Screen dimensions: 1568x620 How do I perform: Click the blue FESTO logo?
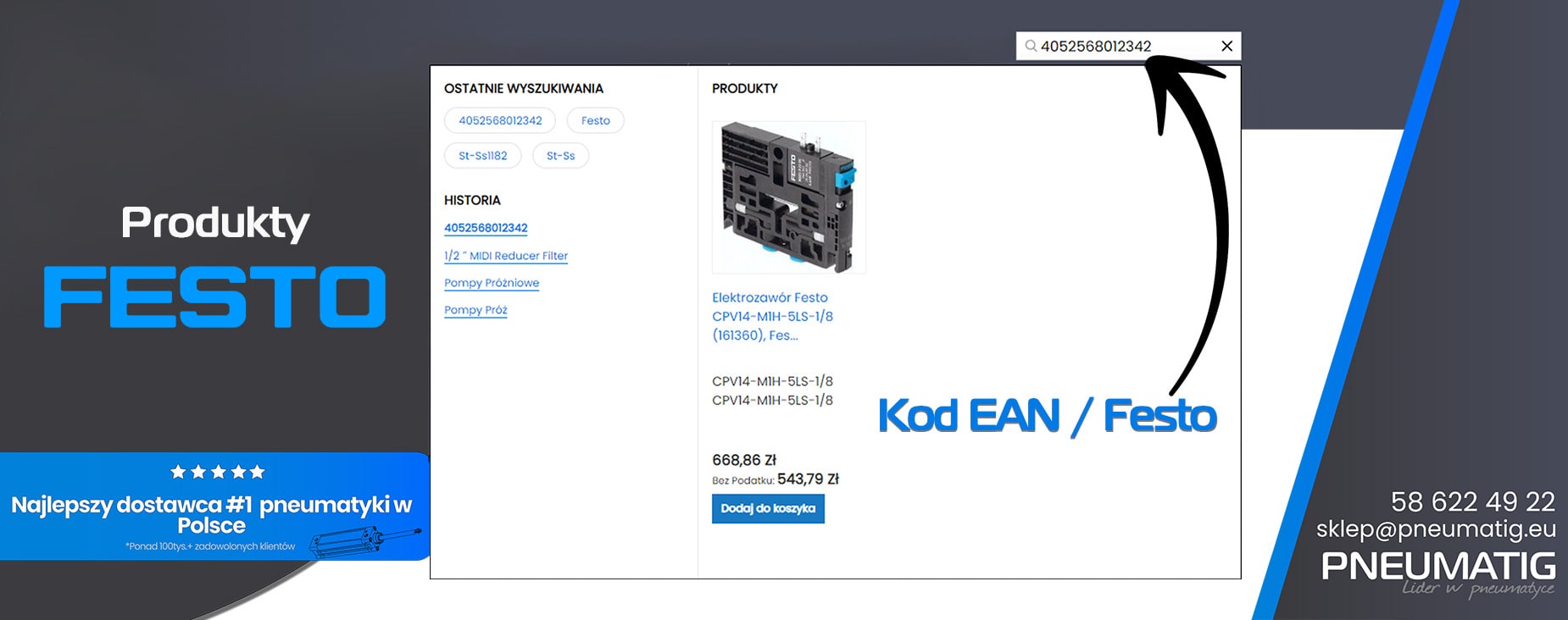point(215,296)
